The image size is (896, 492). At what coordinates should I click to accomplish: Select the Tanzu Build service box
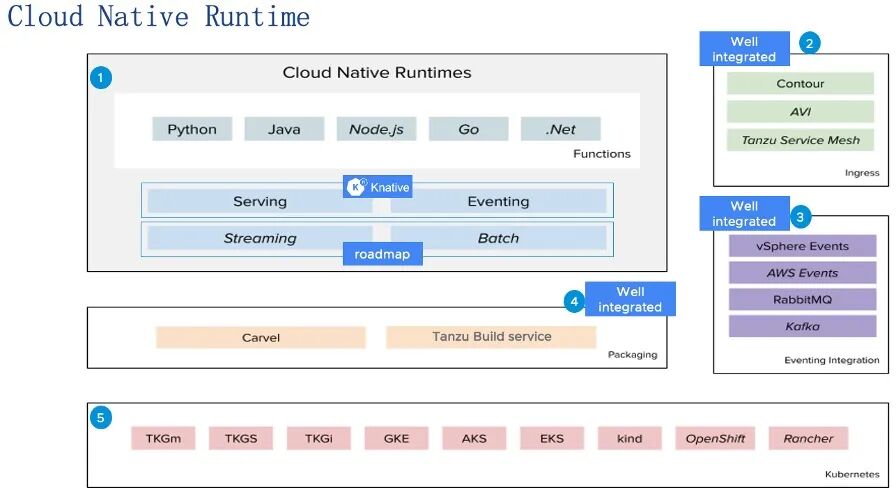pos(491,337)
